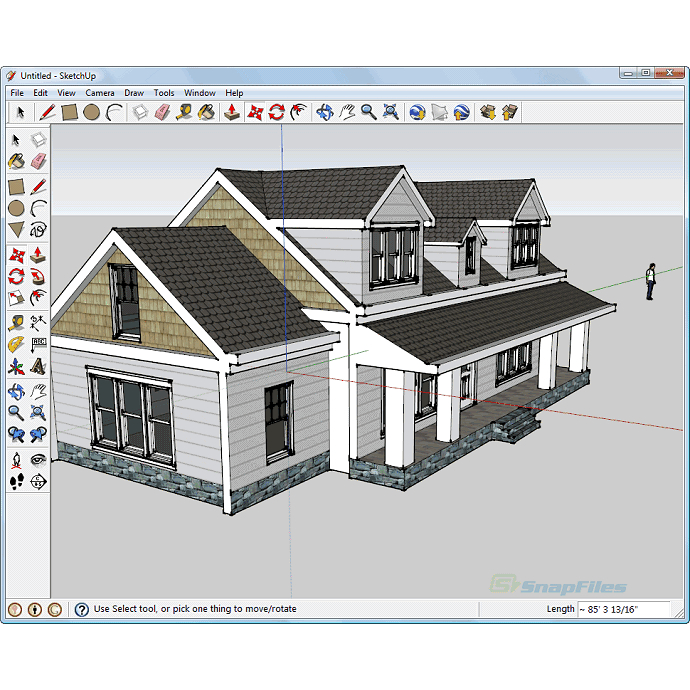Image resolution: width=690 pixels, height=690 pixels.
Task: Open the Tools menu
Action: [164, 93]
